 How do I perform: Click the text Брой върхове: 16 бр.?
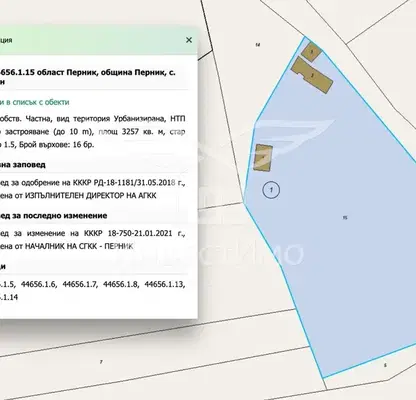57,145
